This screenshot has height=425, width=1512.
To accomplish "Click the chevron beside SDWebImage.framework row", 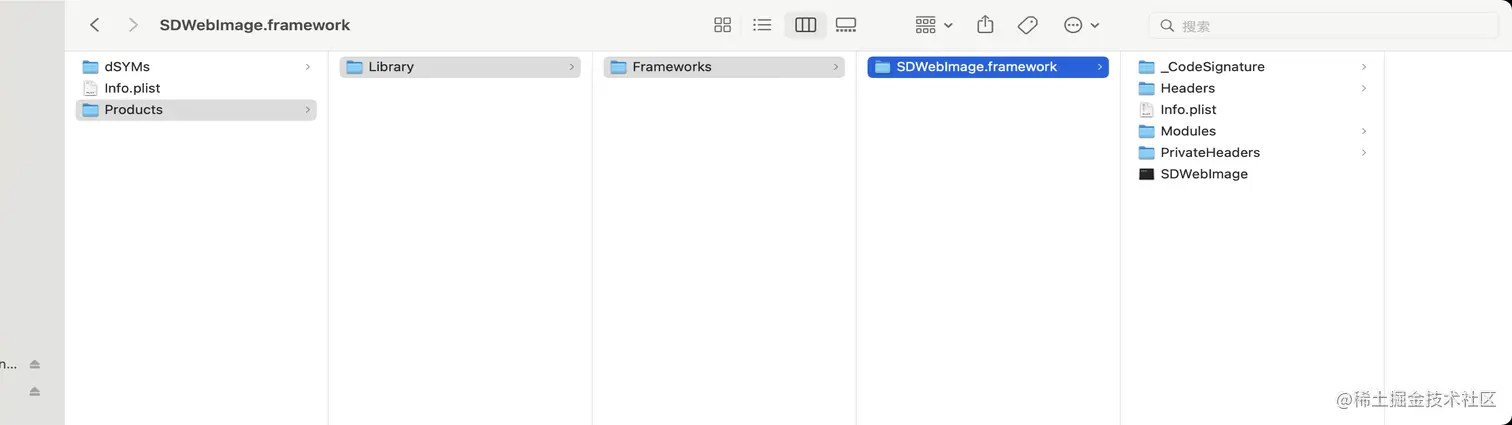I will [1099, 67].
